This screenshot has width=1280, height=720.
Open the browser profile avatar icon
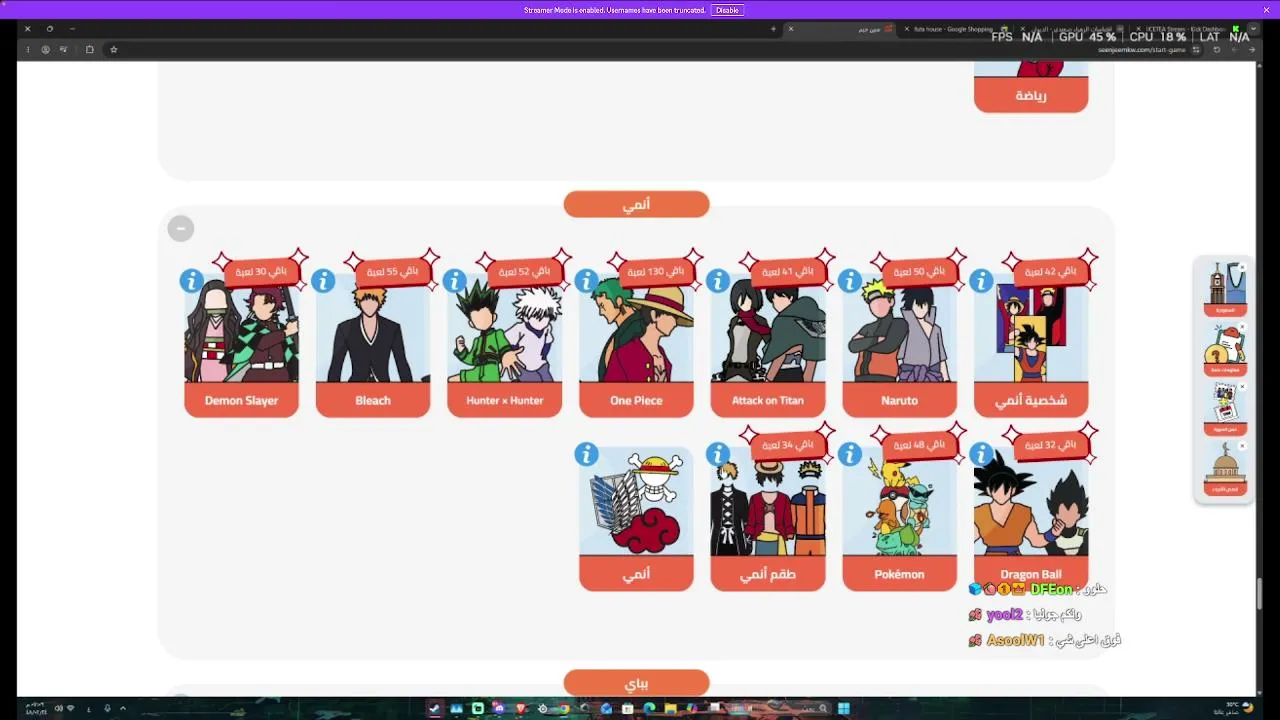click(45, 49)
